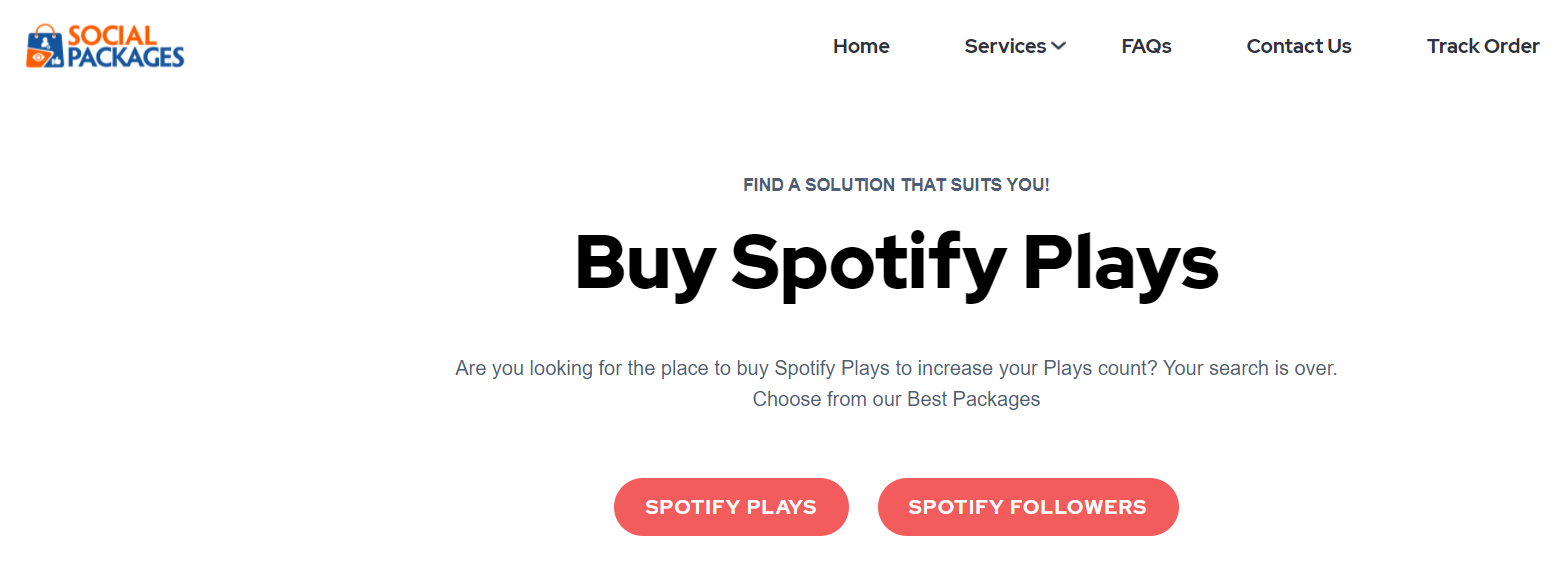
Task: Expand the chevron next to Services
Action: tap(1059, 46)
